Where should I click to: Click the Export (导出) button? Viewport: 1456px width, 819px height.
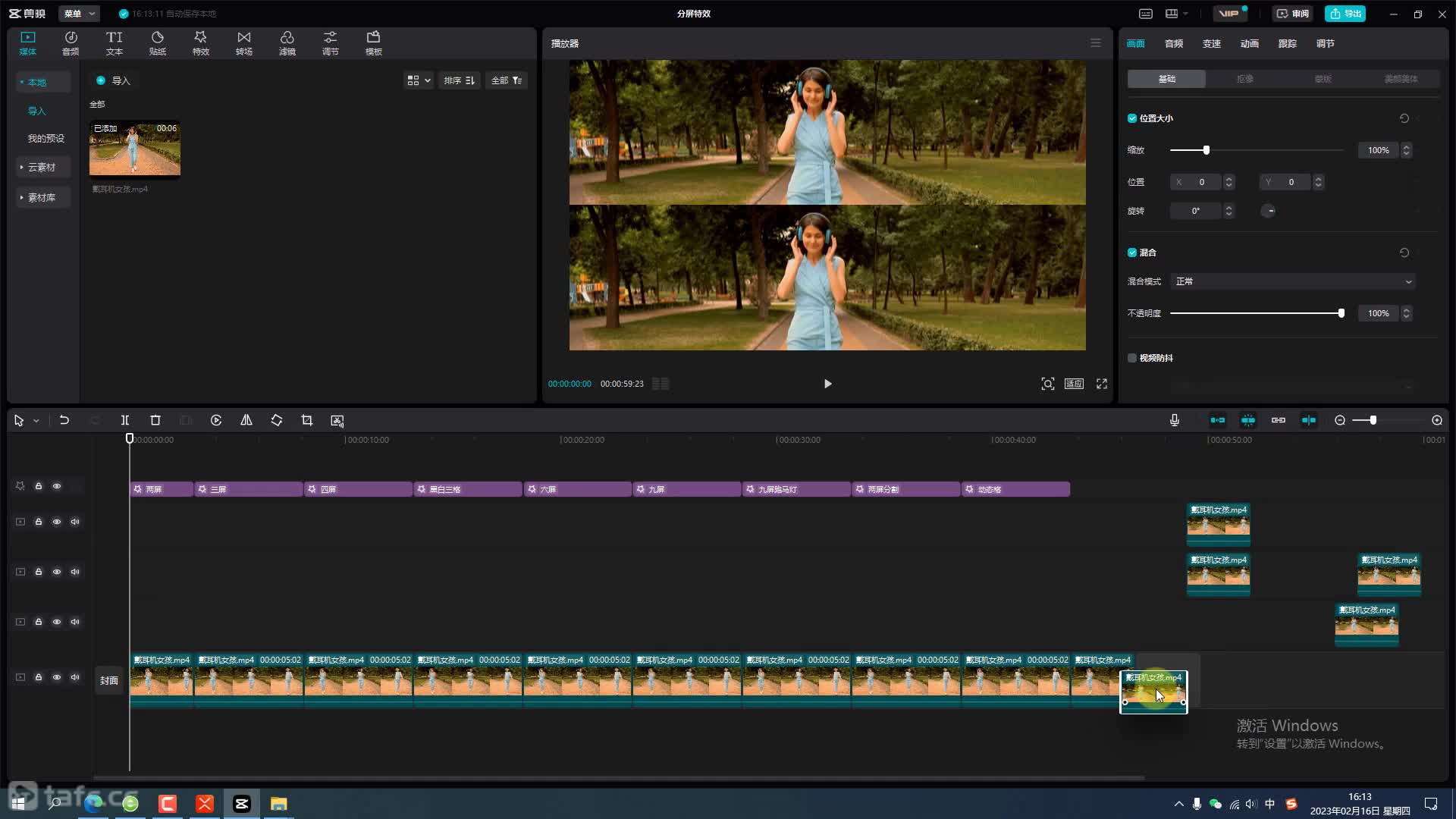pyautogui.click(x=1345, y=14)
